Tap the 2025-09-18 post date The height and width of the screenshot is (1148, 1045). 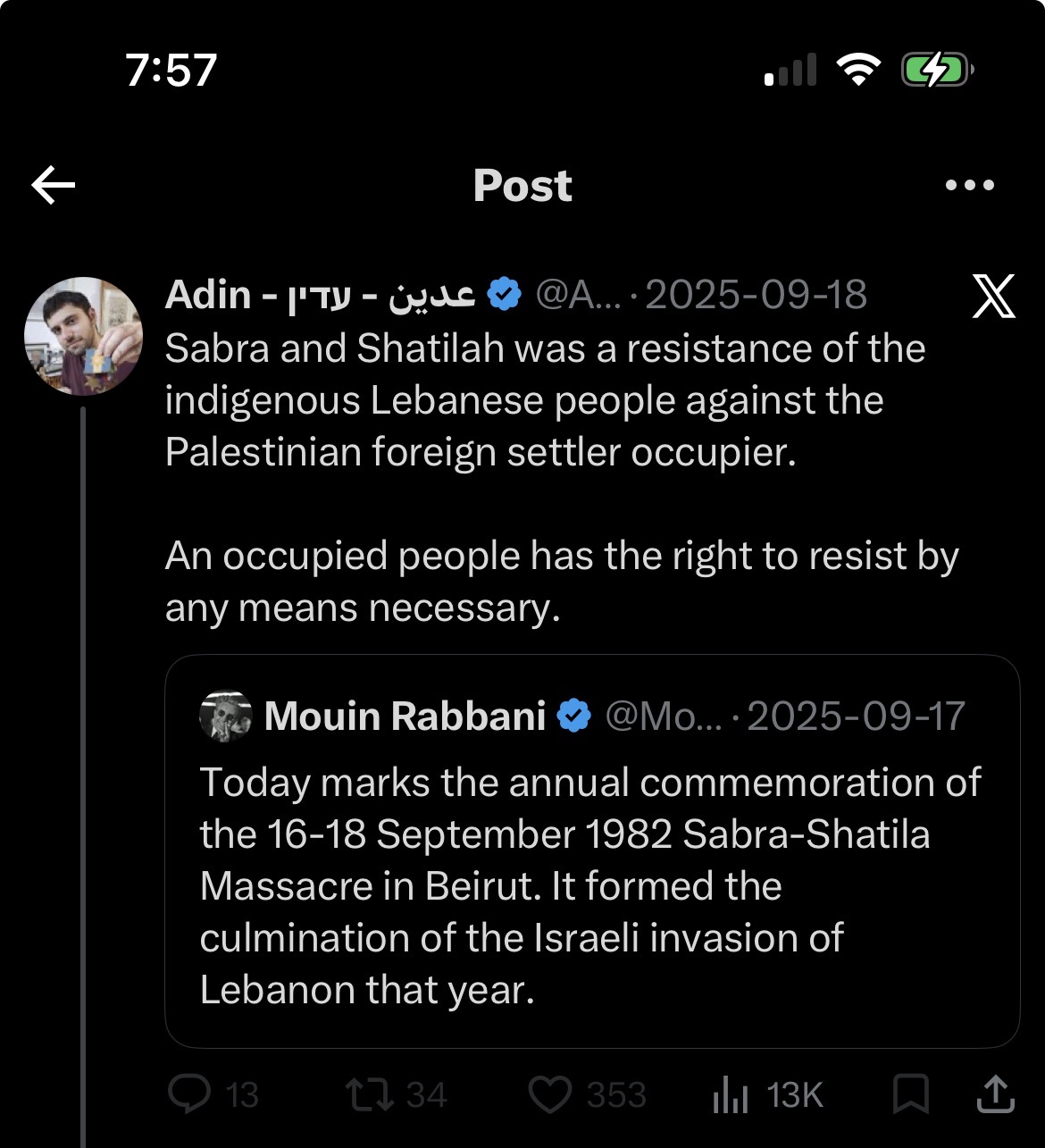click(756, 295)
